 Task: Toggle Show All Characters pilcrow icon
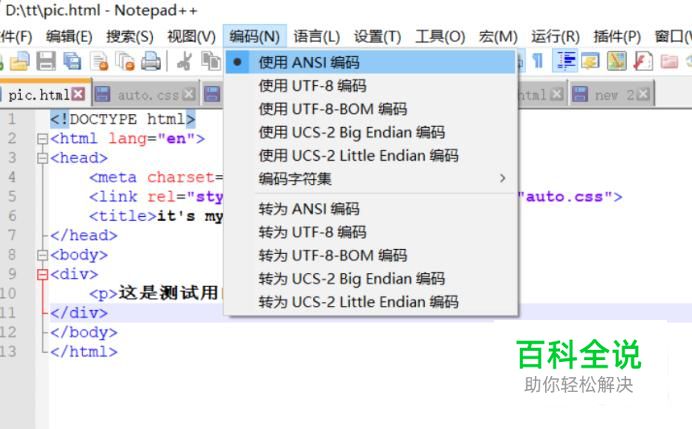pyautogui.click(x=538, y=61)
